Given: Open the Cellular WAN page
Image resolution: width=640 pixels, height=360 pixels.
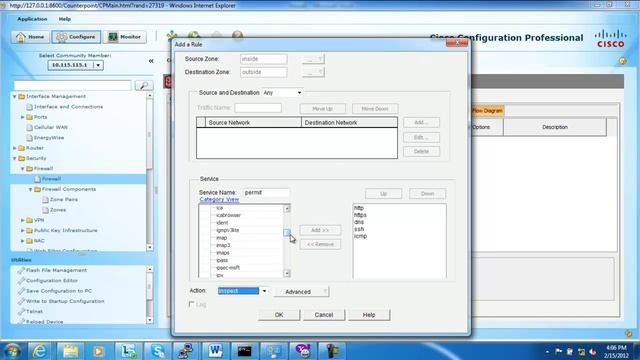Looking at the screenshot, I should [x=51, y=127].
